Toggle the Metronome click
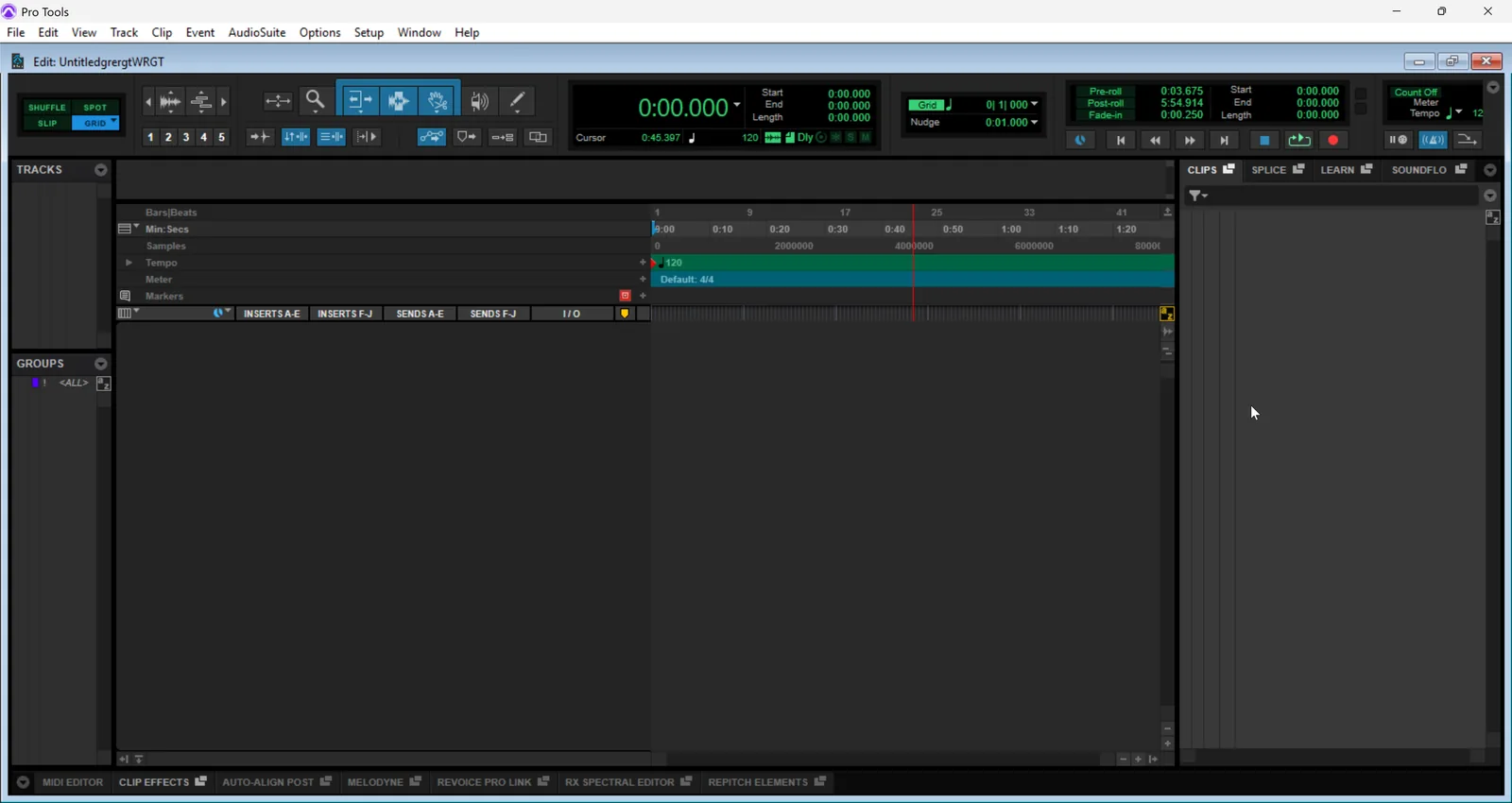The width and height of the screenshot is (1512, 803). [1434, 140]
